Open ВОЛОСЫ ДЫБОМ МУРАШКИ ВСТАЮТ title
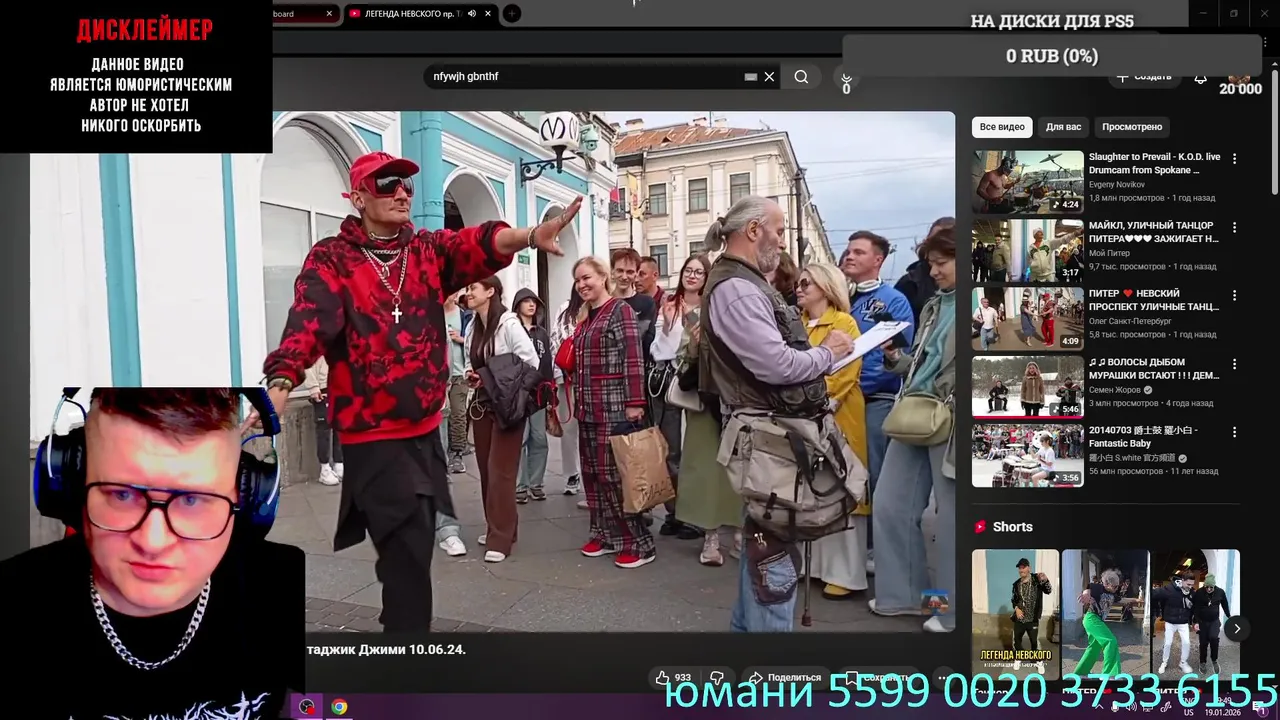 pos(1154,369)
